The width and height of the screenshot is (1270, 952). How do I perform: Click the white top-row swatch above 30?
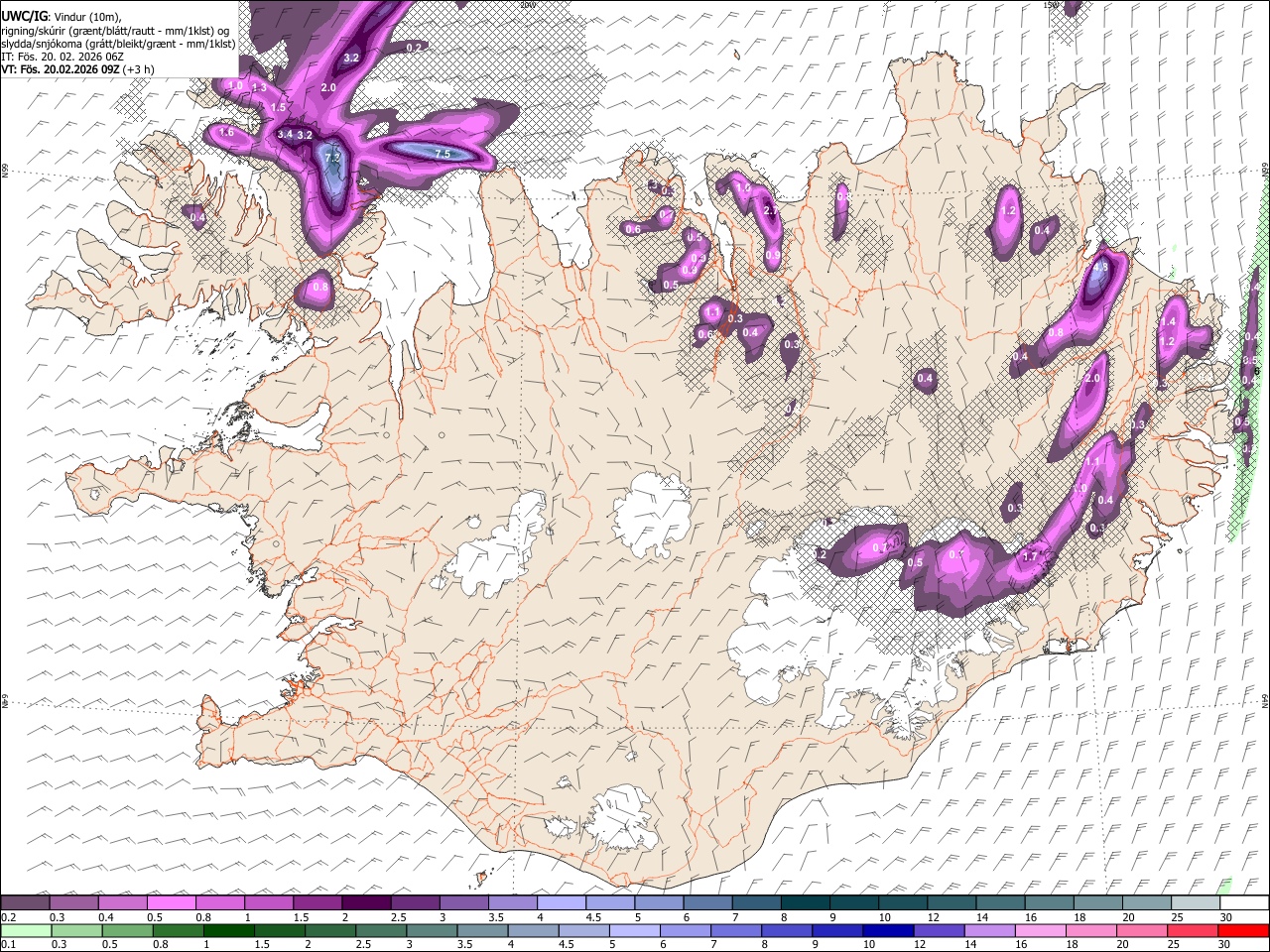1244,902
